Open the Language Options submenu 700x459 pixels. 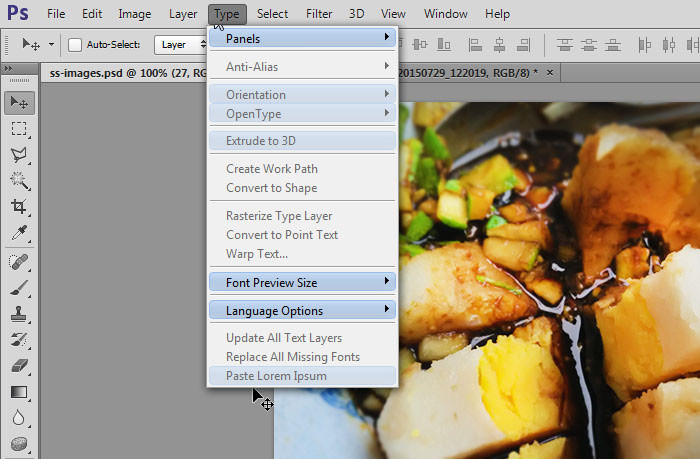tap(302, 311)
